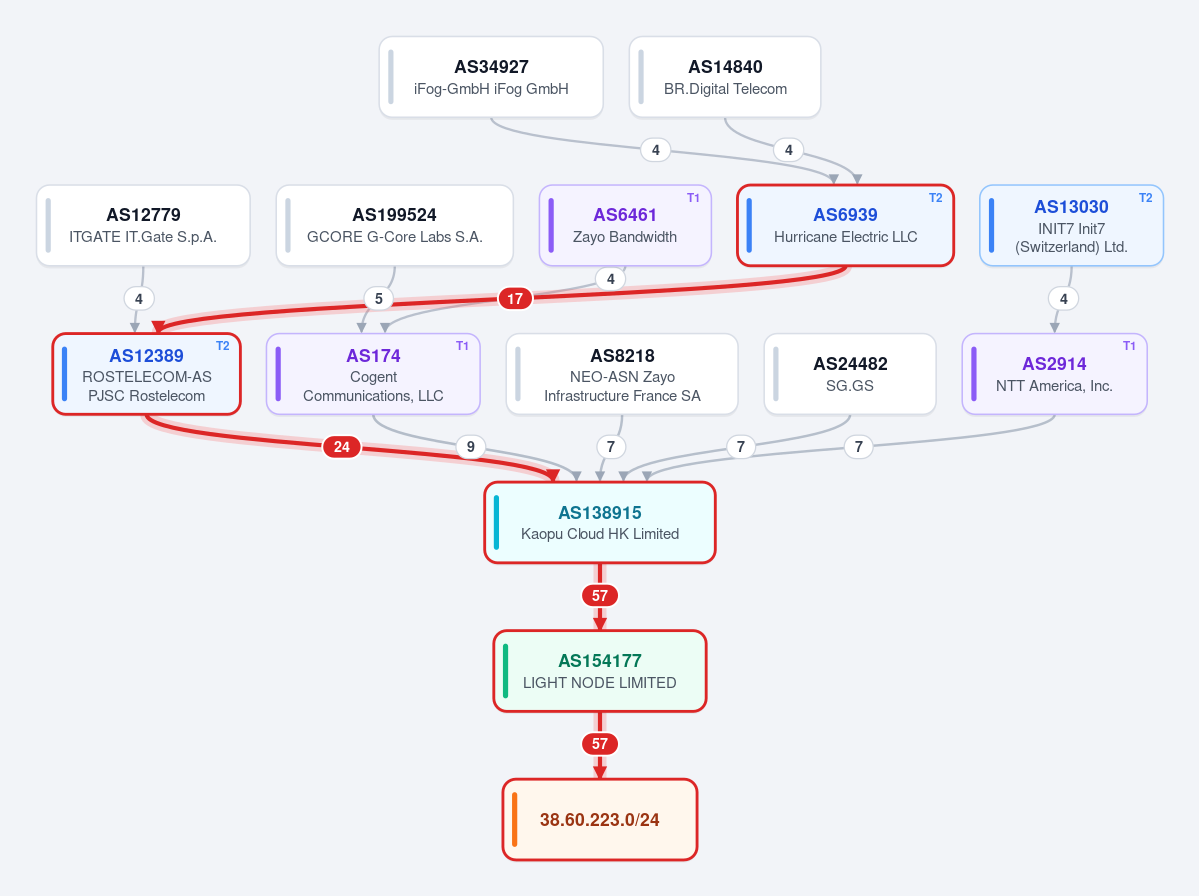Select the AS174 Cogent Communications node
This screenshot has height=896, width=1199.
coord(373,374)
